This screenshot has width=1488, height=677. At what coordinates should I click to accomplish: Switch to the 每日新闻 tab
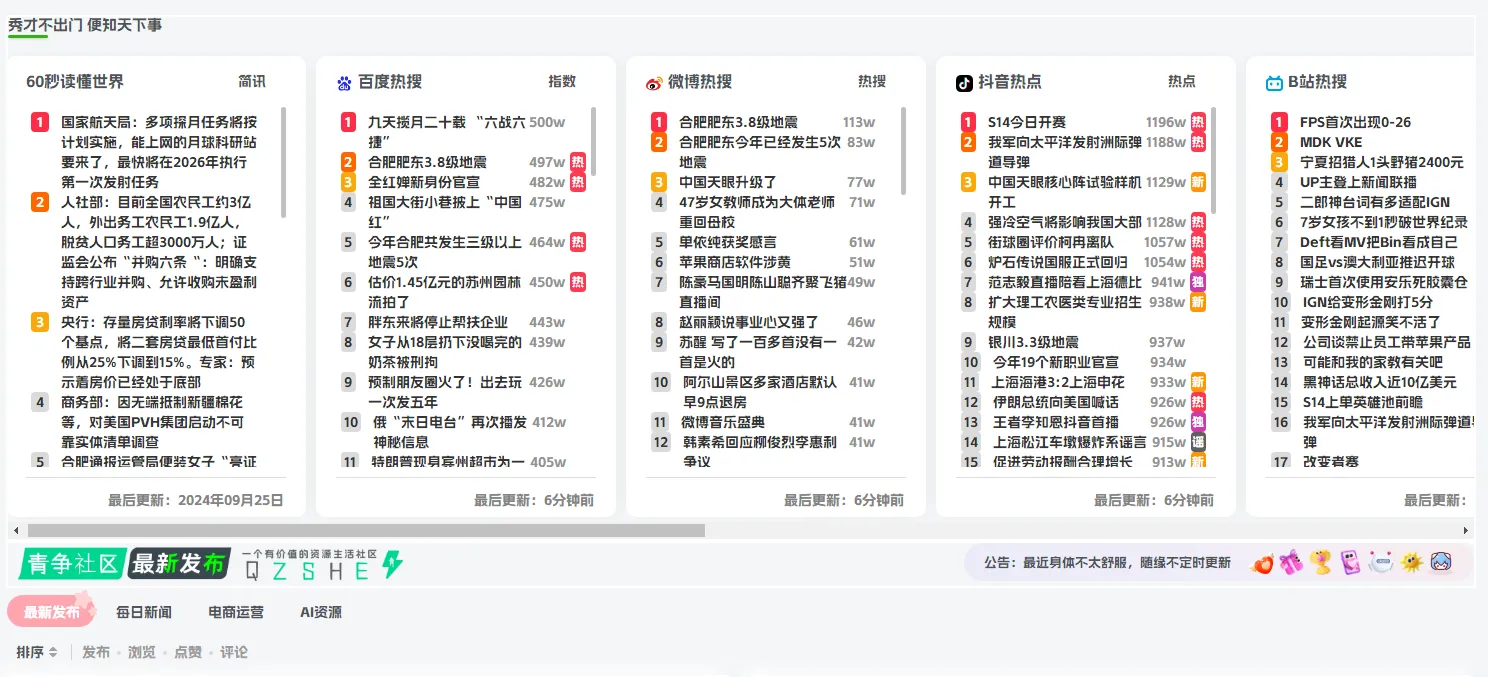point(144,612)
